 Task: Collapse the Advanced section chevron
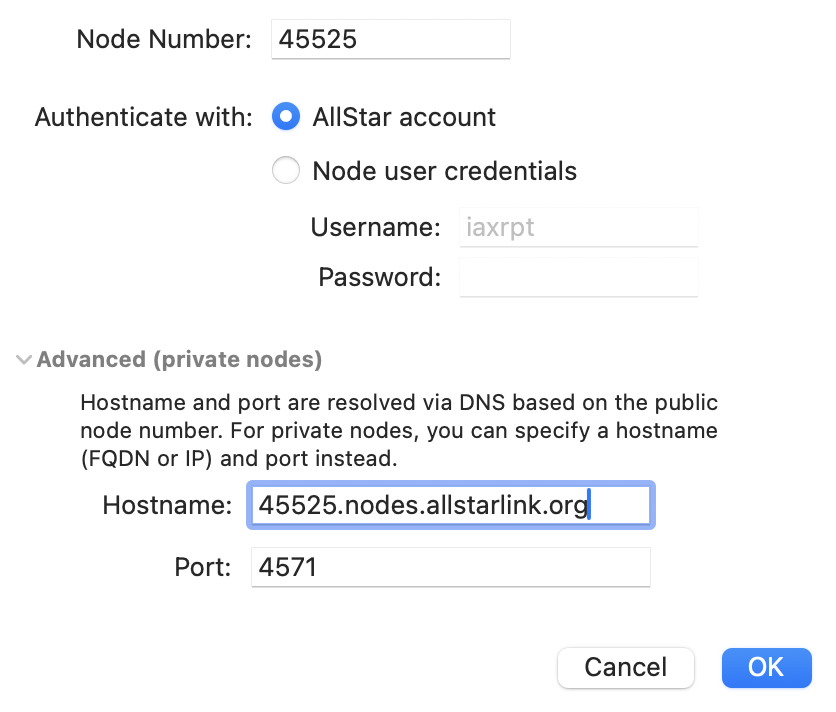point(24,360)
